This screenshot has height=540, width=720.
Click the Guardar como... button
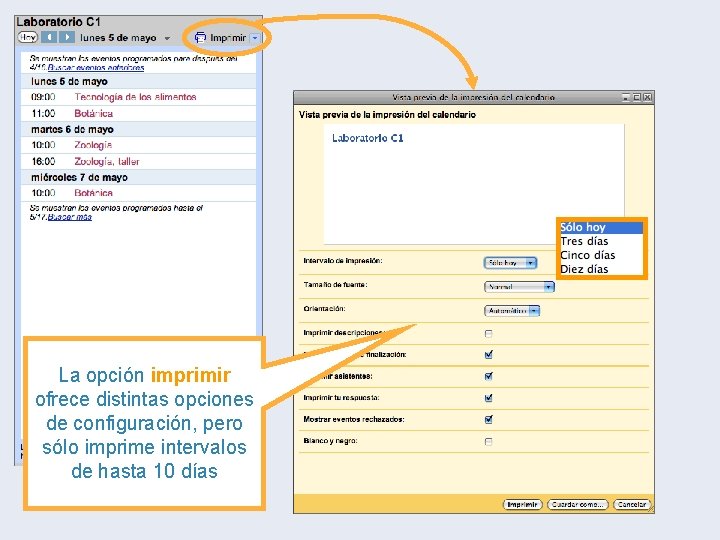(x=578, y=504)
